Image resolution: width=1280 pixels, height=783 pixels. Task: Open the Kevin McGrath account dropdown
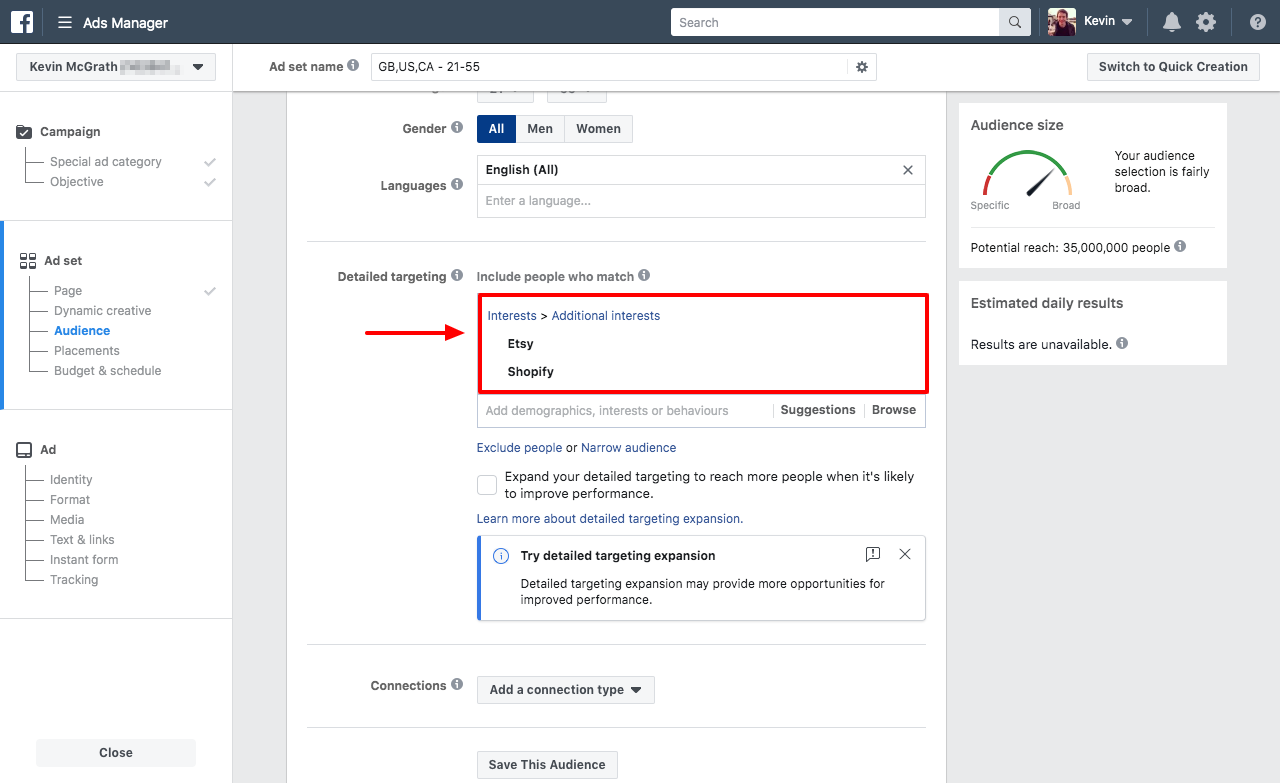(115, 66)
